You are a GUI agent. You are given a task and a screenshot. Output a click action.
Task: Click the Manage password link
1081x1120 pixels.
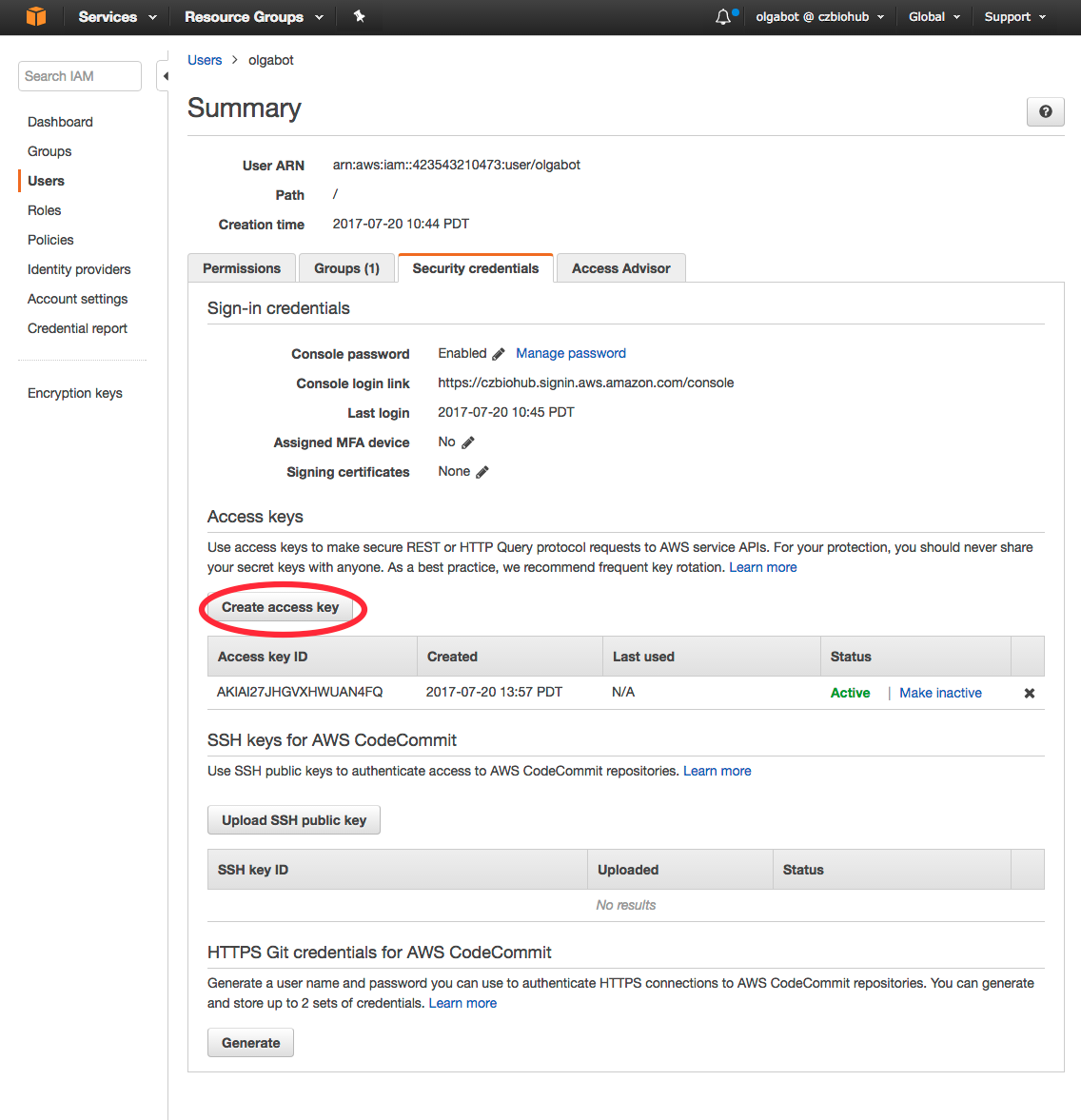pyautogui.click(x=571, y=353)
